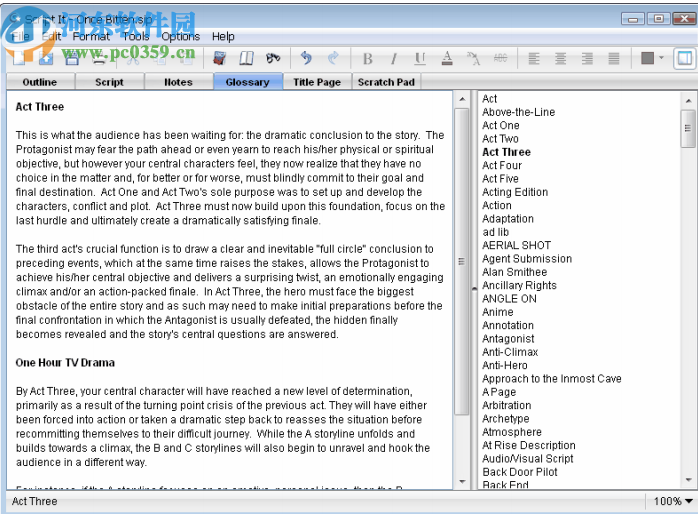Open the Scratch Pad tab

(x=386, y=82)
